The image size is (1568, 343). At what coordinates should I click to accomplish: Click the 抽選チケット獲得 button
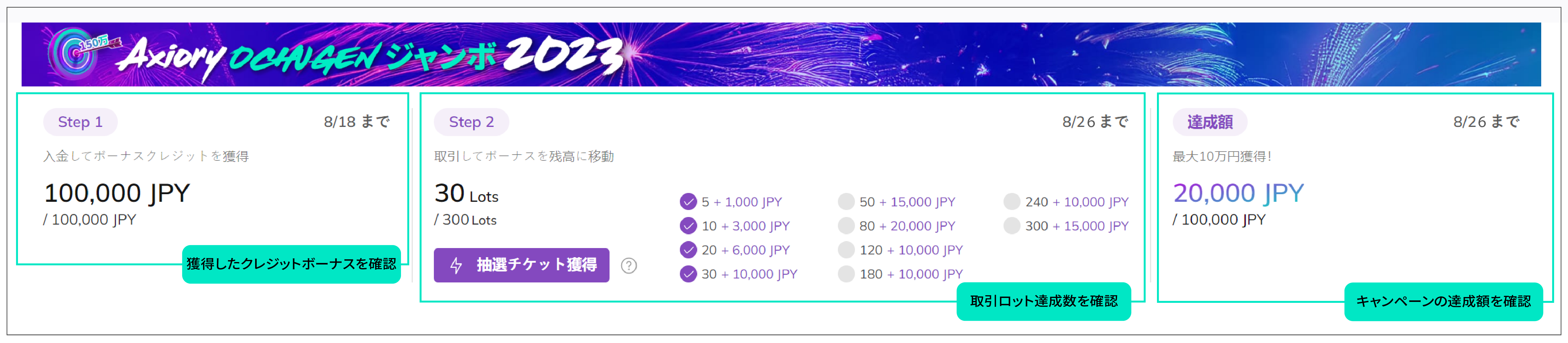521,265
